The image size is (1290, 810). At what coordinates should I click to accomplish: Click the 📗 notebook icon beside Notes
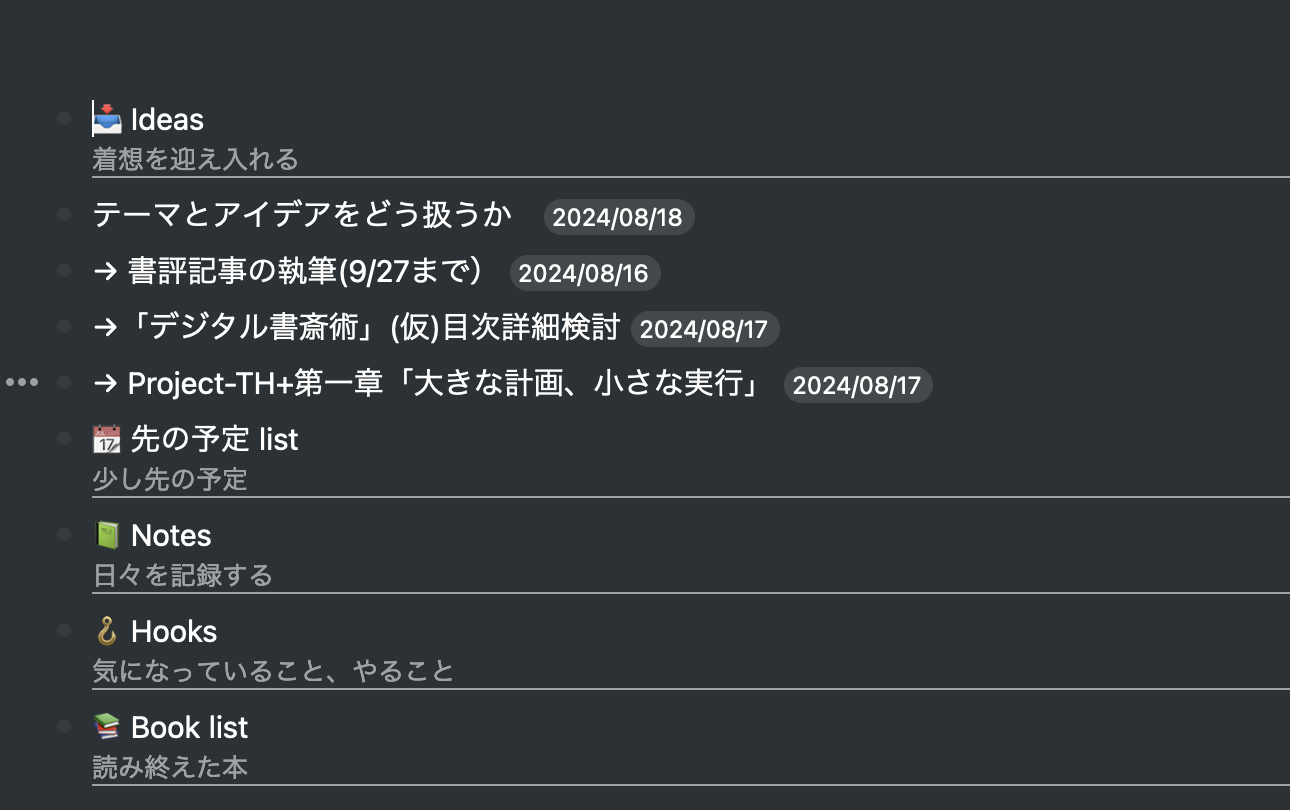pos(105,535)
